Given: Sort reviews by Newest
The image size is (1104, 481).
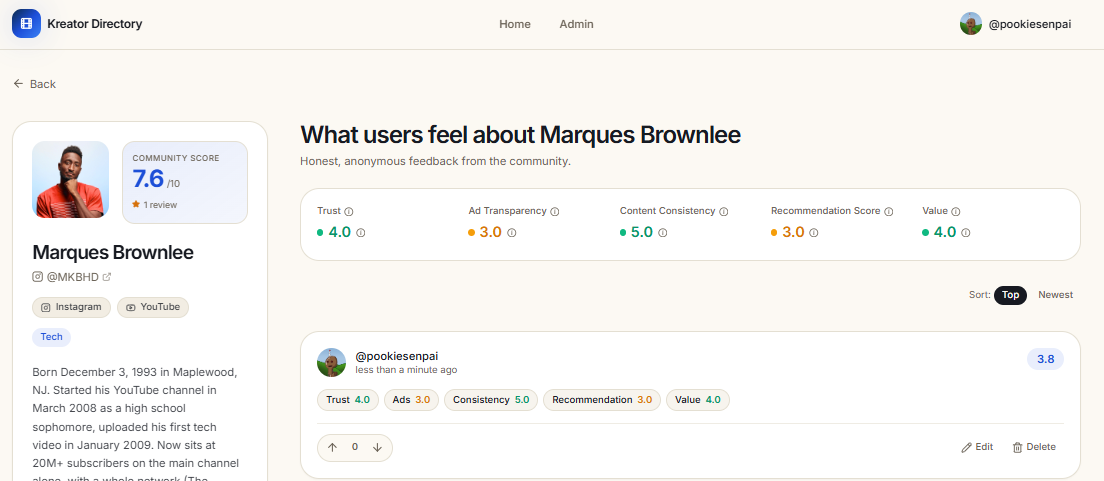Looking at the screenshot, I should click(1055, 295).
